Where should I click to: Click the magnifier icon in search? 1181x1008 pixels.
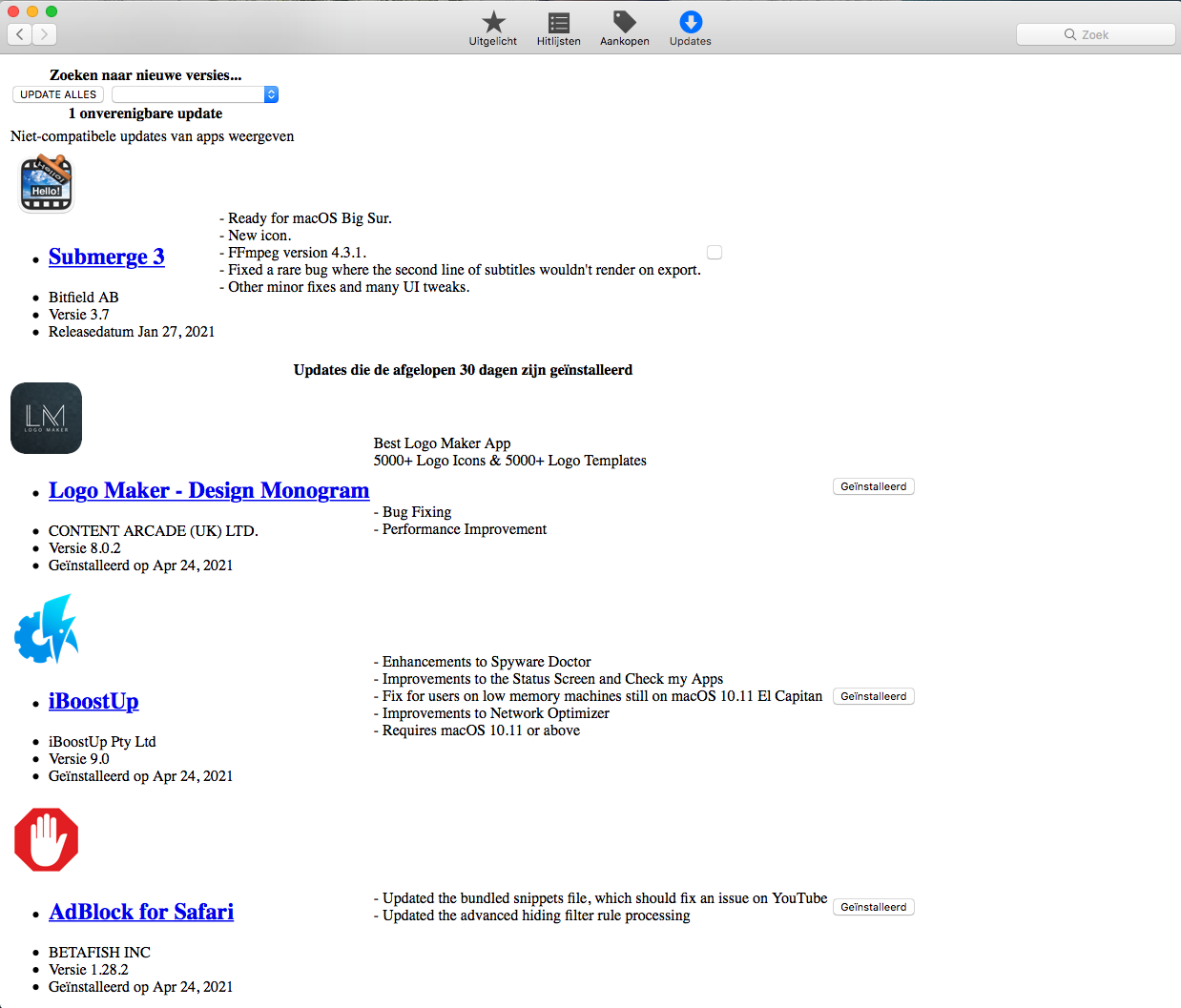[x=1070, y=34]
